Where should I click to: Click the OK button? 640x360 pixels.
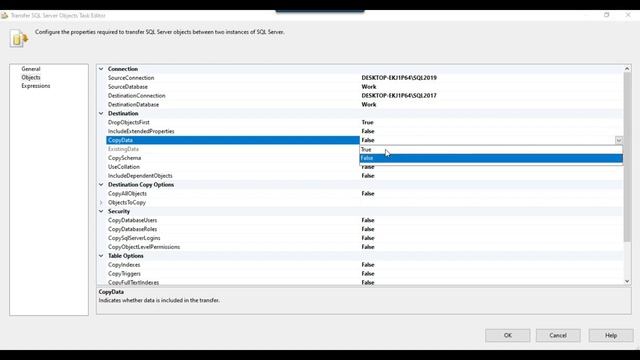click(x=508, y=336)
